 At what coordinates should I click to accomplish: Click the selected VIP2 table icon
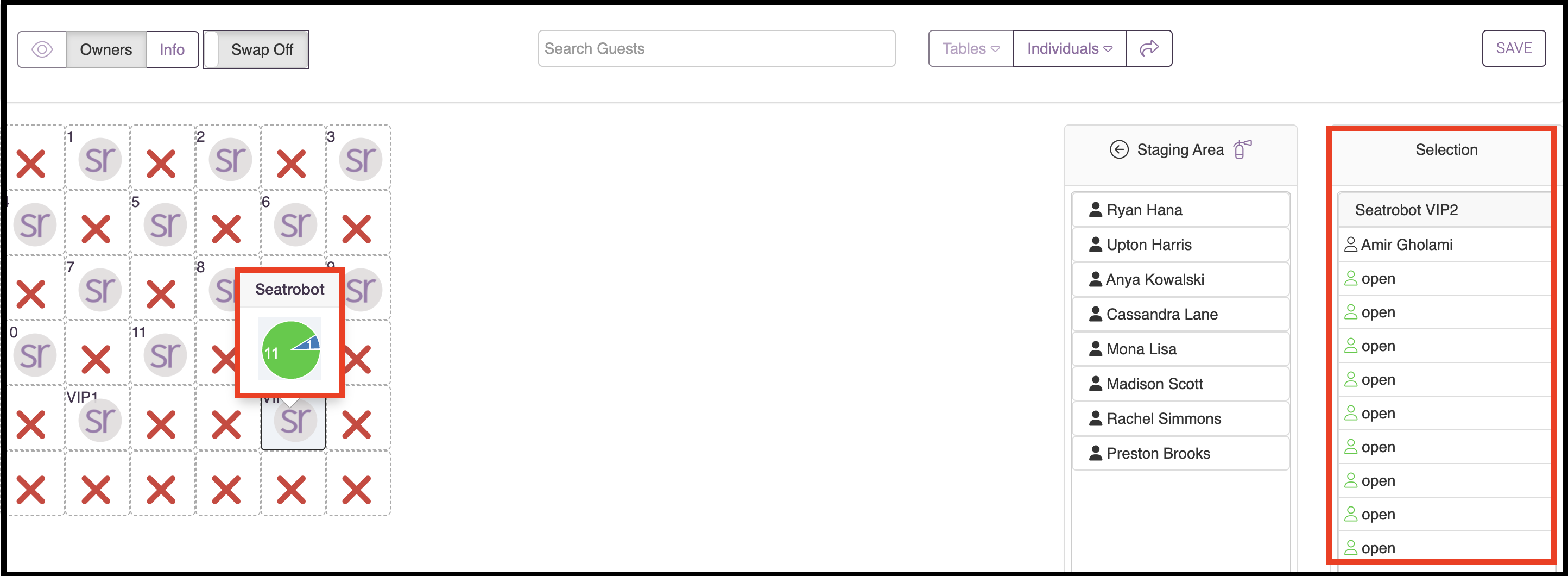coord(295,420)
